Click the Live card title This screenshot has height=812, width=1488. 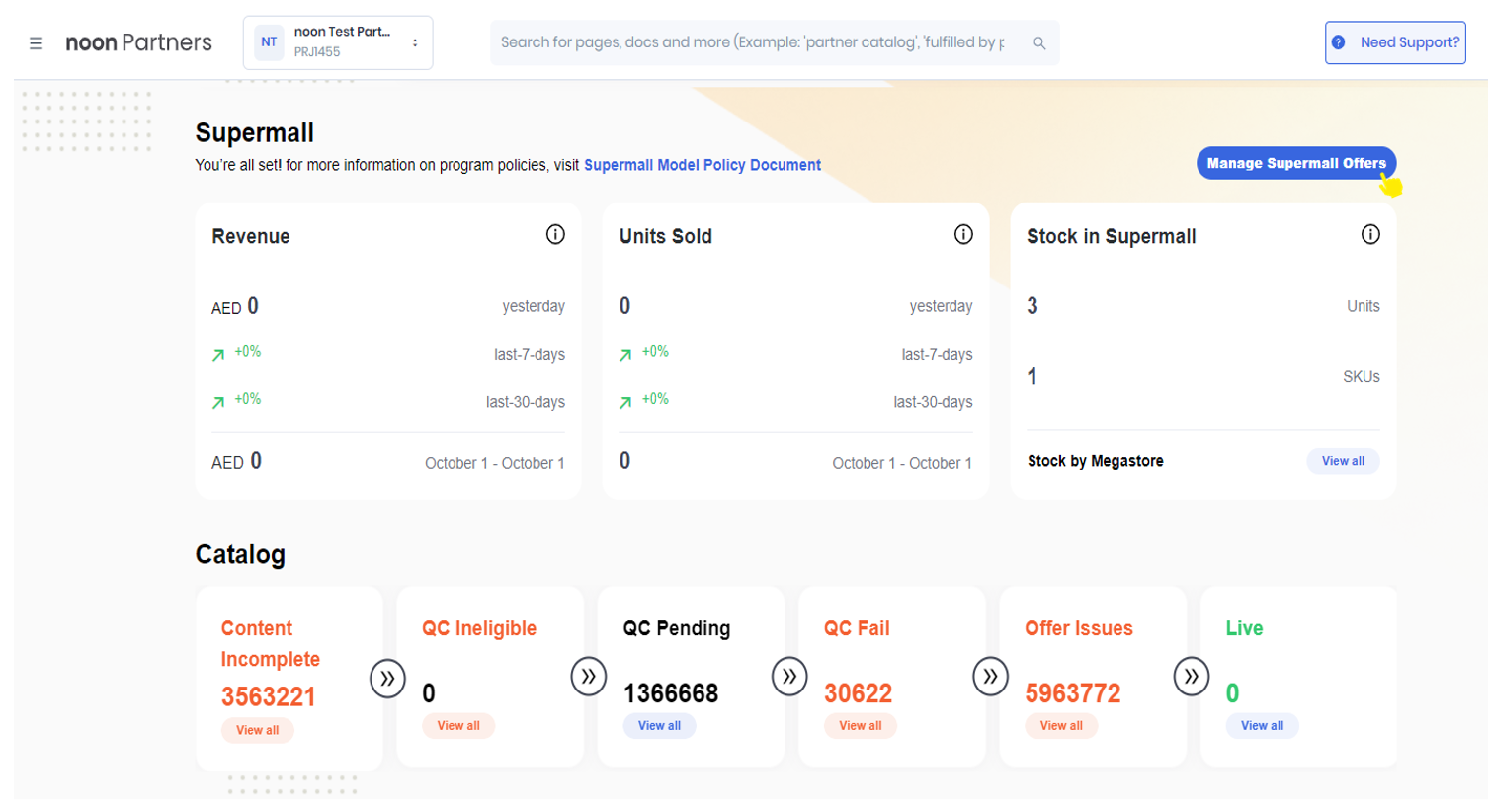pyautogui.click(x=1245, y=628)
